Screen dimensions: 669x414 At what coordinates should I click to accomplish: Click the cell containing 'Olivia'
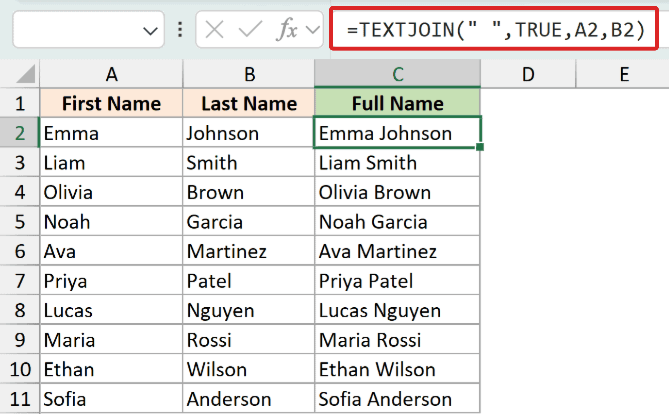pos(111,192)
